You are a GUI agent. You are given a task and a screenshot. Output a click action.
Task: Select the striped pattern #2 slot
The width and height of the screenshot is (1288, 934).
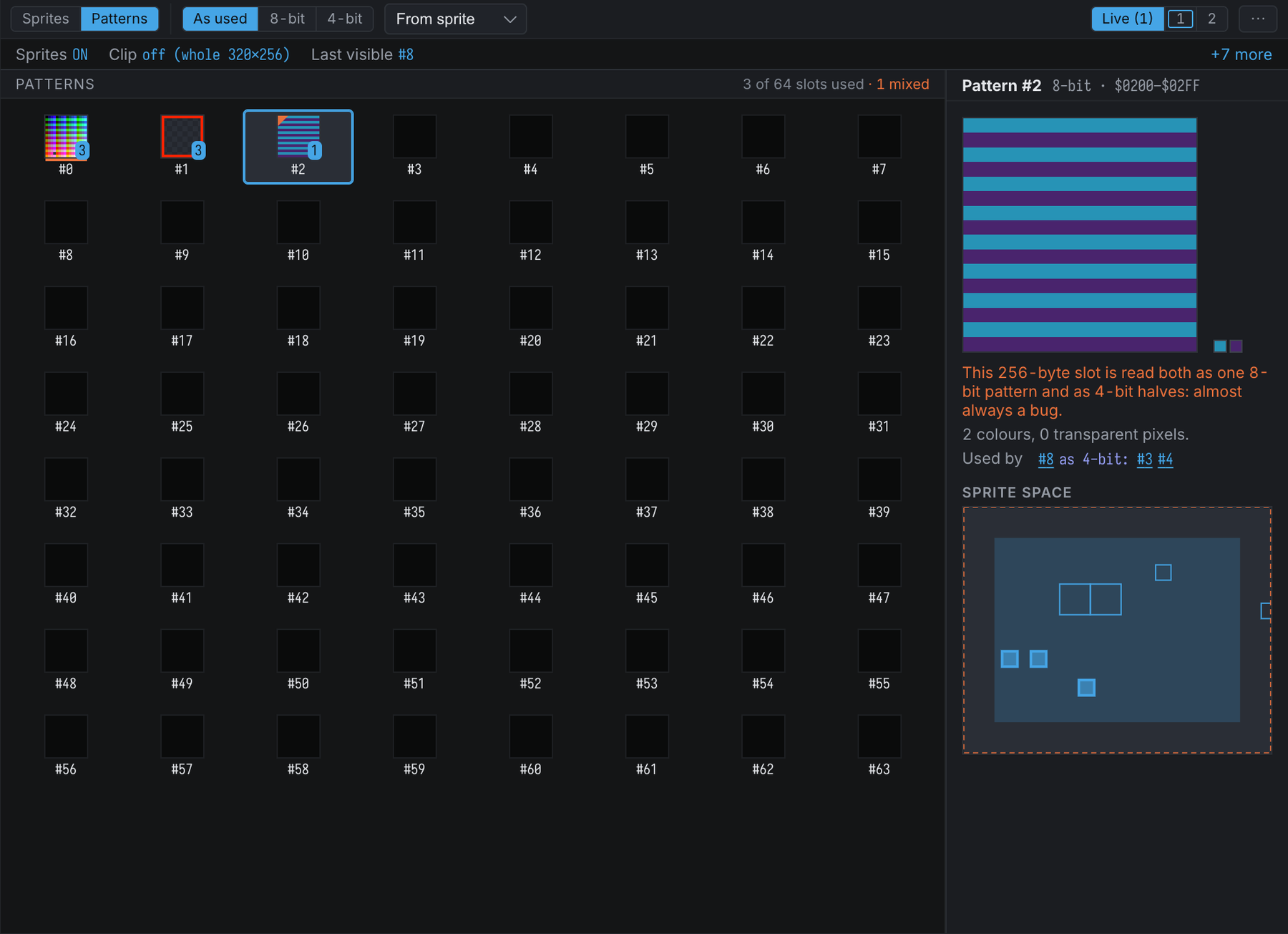[298, 147]
